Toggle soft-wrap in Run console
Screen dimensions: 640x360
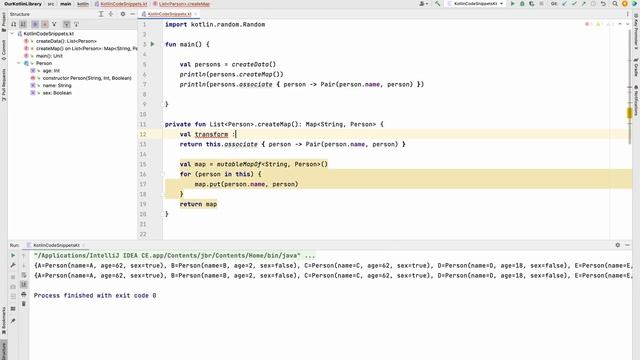[x=24, y=275]
